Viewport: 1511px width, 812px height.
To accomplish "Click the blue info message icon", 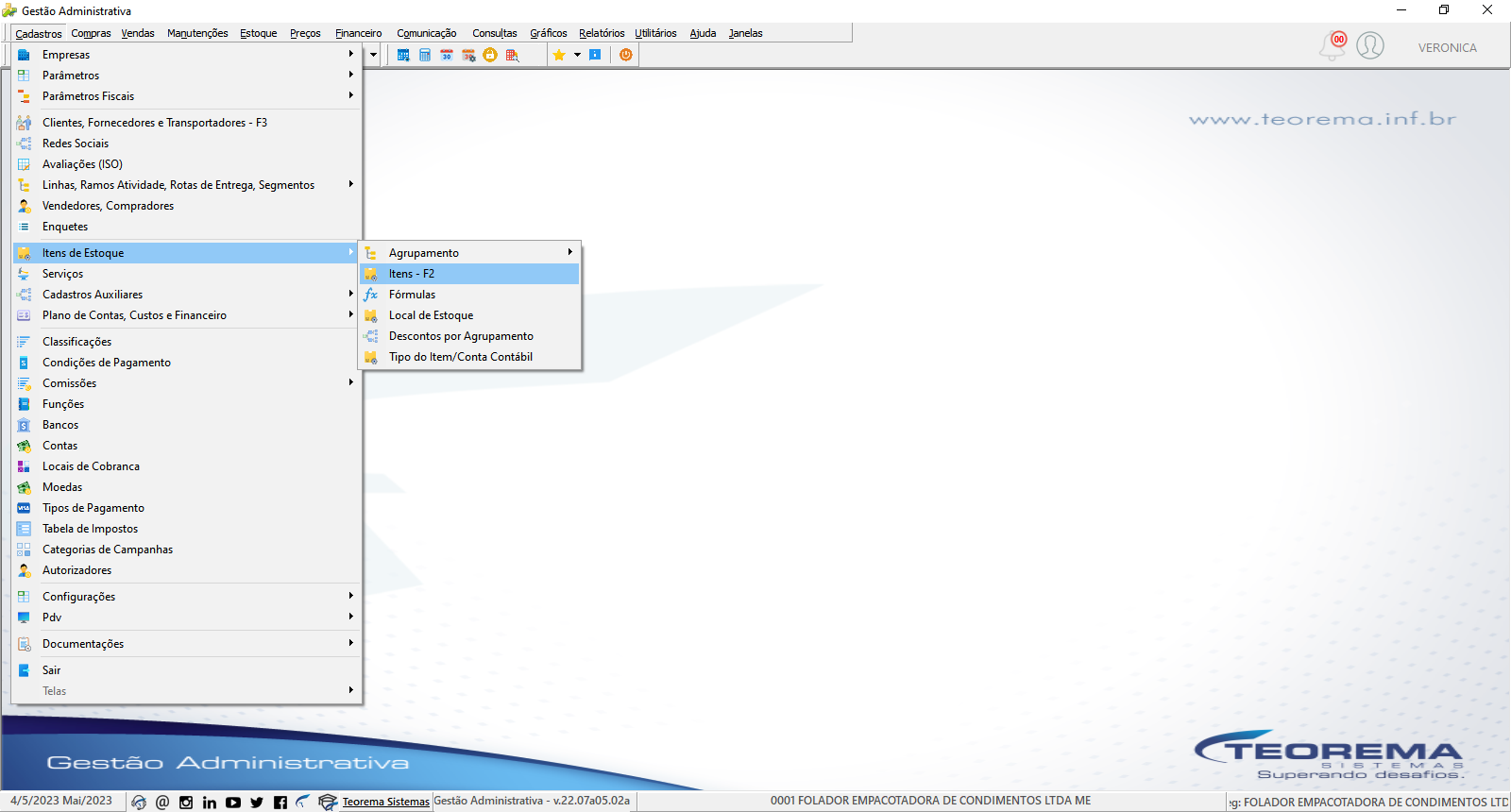I will 595,55.
